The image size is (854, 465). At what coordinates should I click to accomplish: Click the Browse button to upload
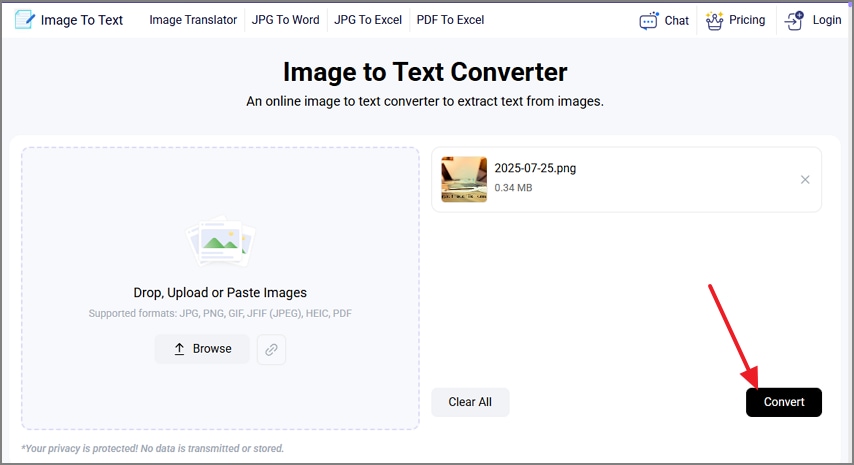point(202,349)
